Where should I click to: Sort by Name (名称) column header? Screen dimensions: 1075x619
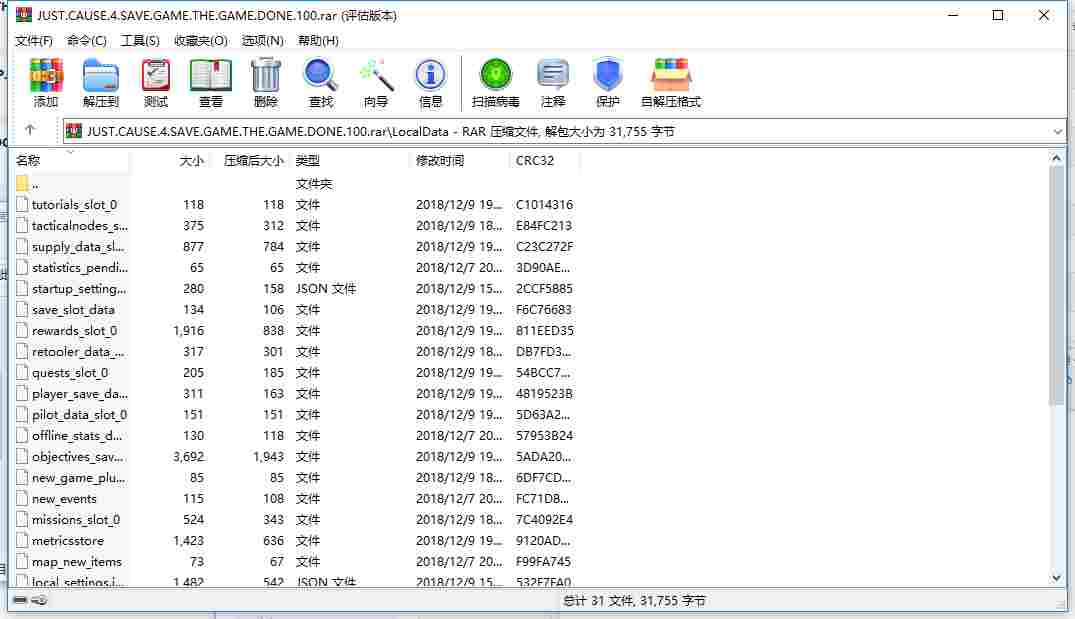[x=71, y=160]
